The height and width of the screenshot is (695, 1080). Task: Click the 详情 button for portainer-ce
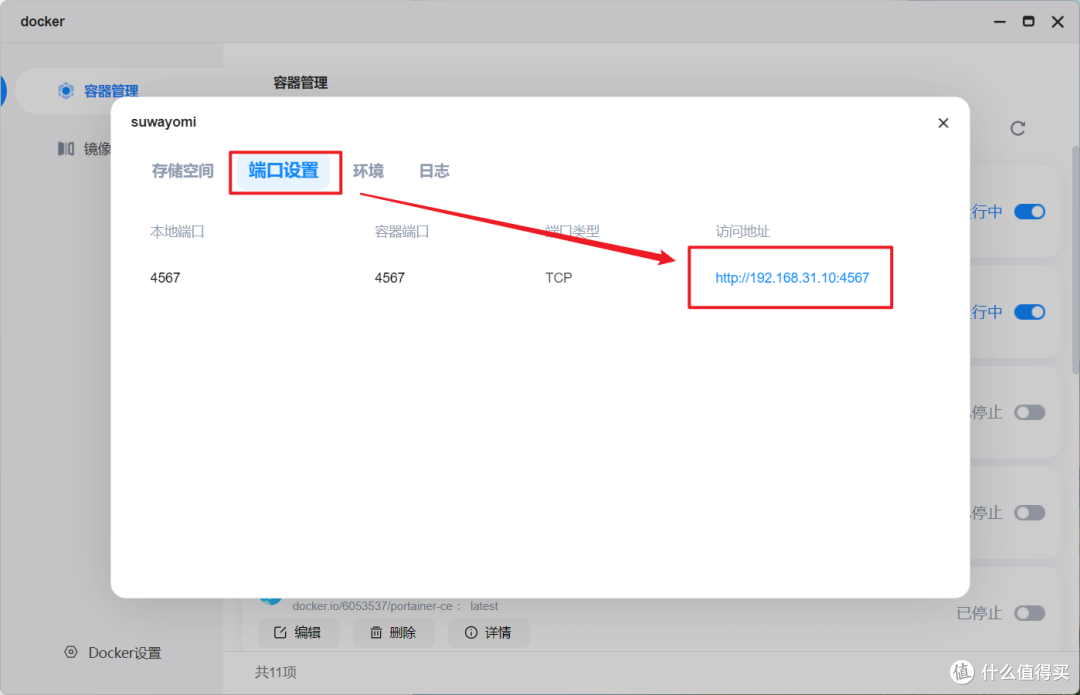click(488, 632)
